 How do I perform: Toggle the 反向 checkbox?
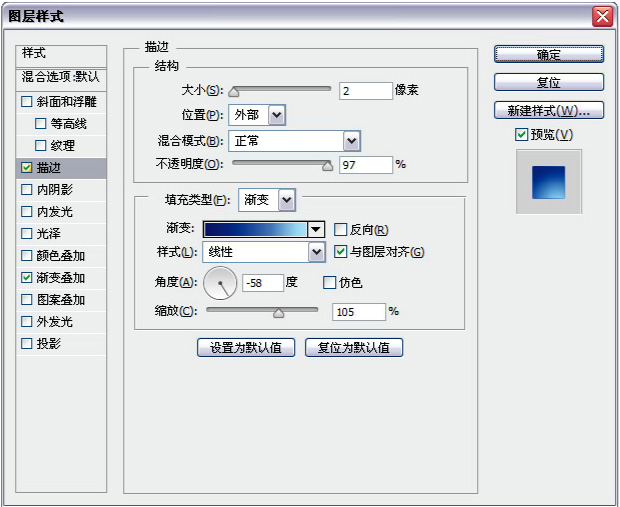(x=341, y=230)
